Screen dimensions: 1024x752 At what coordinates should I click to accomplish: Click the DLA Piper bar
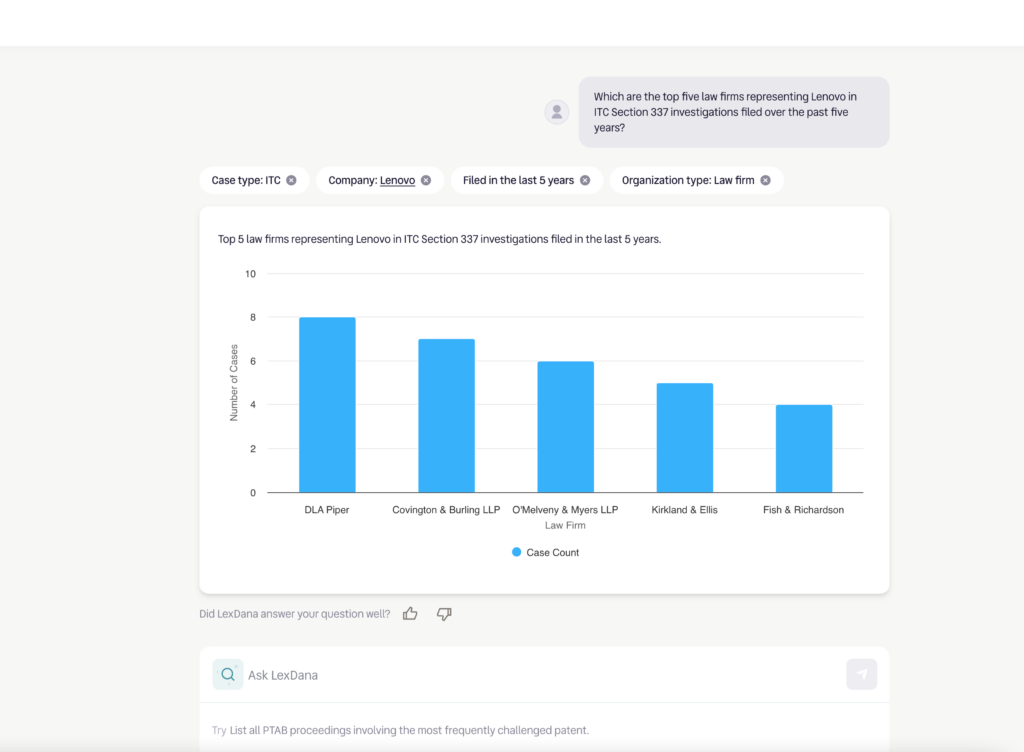click(327, 405)
